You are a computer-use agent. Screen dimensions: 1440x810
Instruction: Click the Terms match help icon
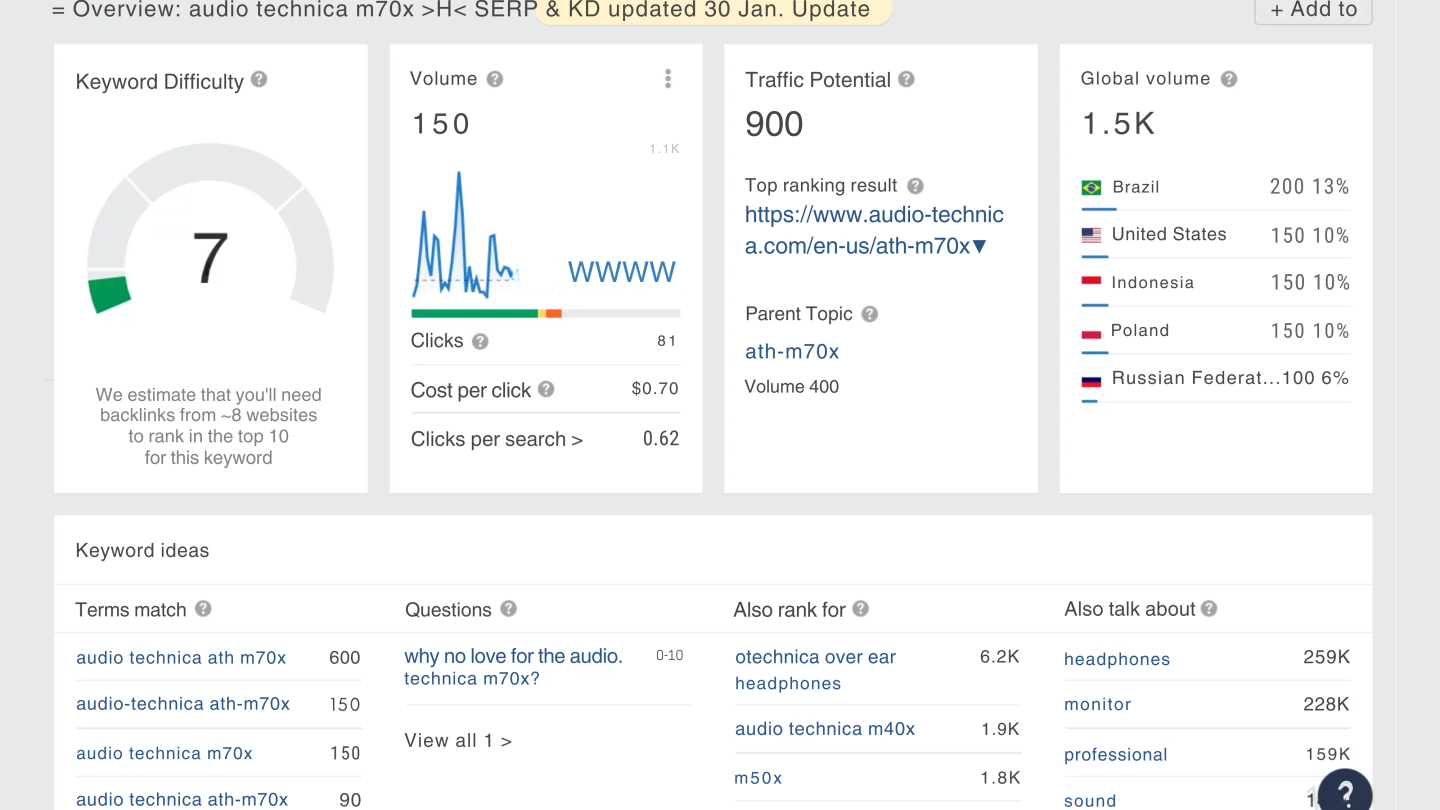click(203, 608)
